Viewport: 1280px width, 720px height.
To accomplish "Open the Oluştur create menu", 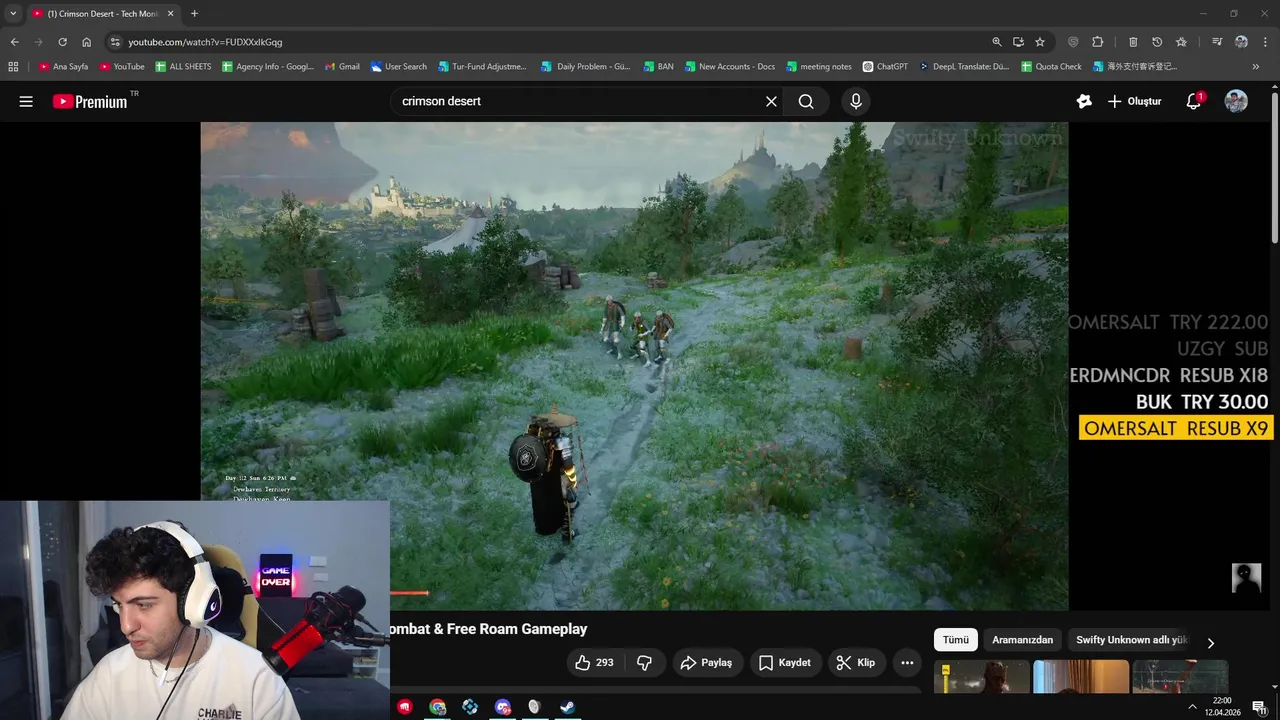I will click(x=1135, y=101).
